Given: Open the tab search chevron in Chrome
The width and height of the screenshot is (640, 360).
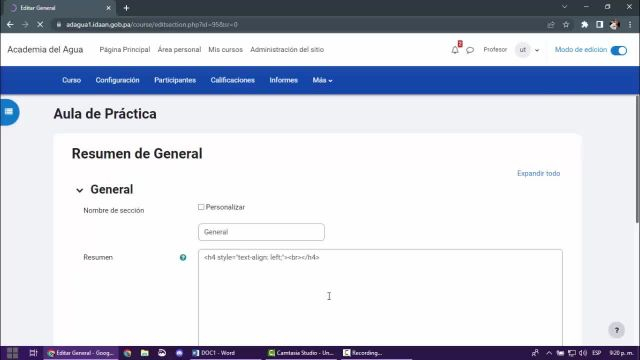Looking at the screenshot, I should pos(564,7).
